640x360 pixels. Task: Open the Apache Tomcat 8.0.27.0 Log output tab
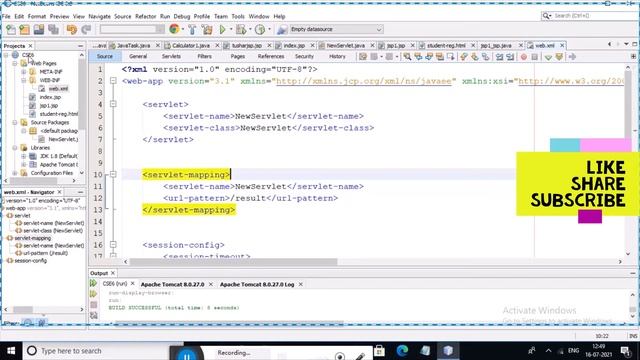coord(257,284)
